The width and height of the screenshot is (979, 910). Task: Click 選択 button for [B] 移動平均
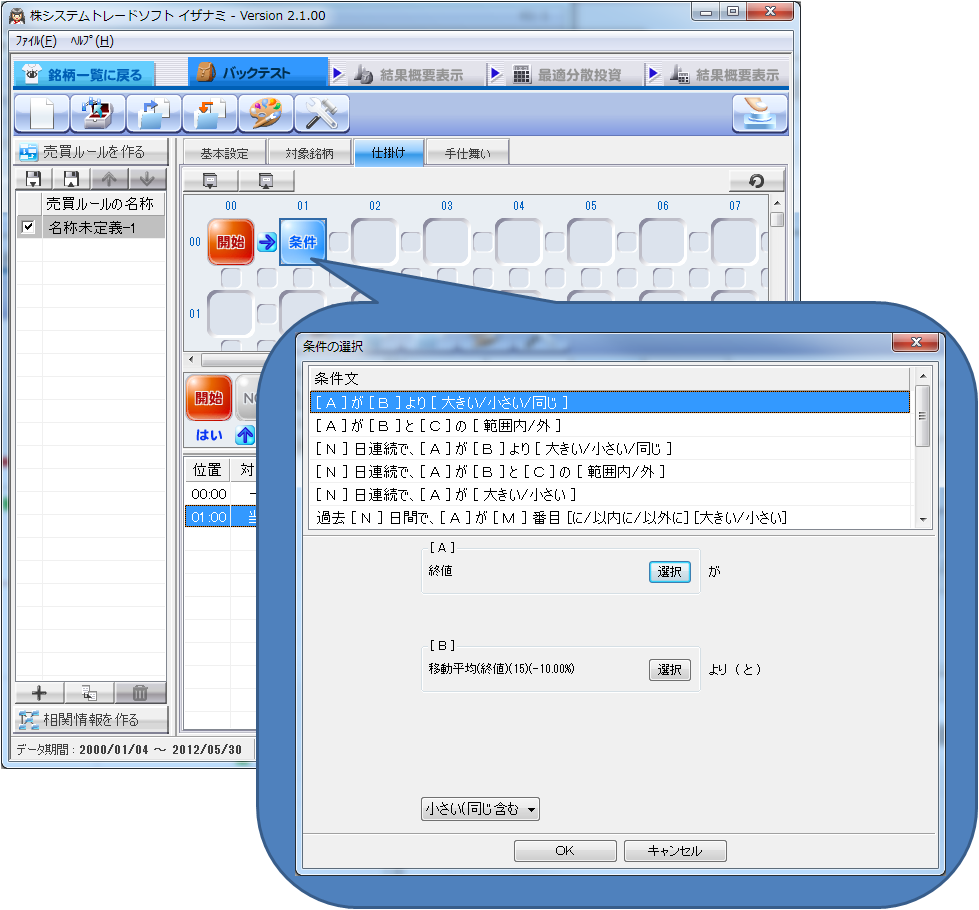click(x=670, y=670)
